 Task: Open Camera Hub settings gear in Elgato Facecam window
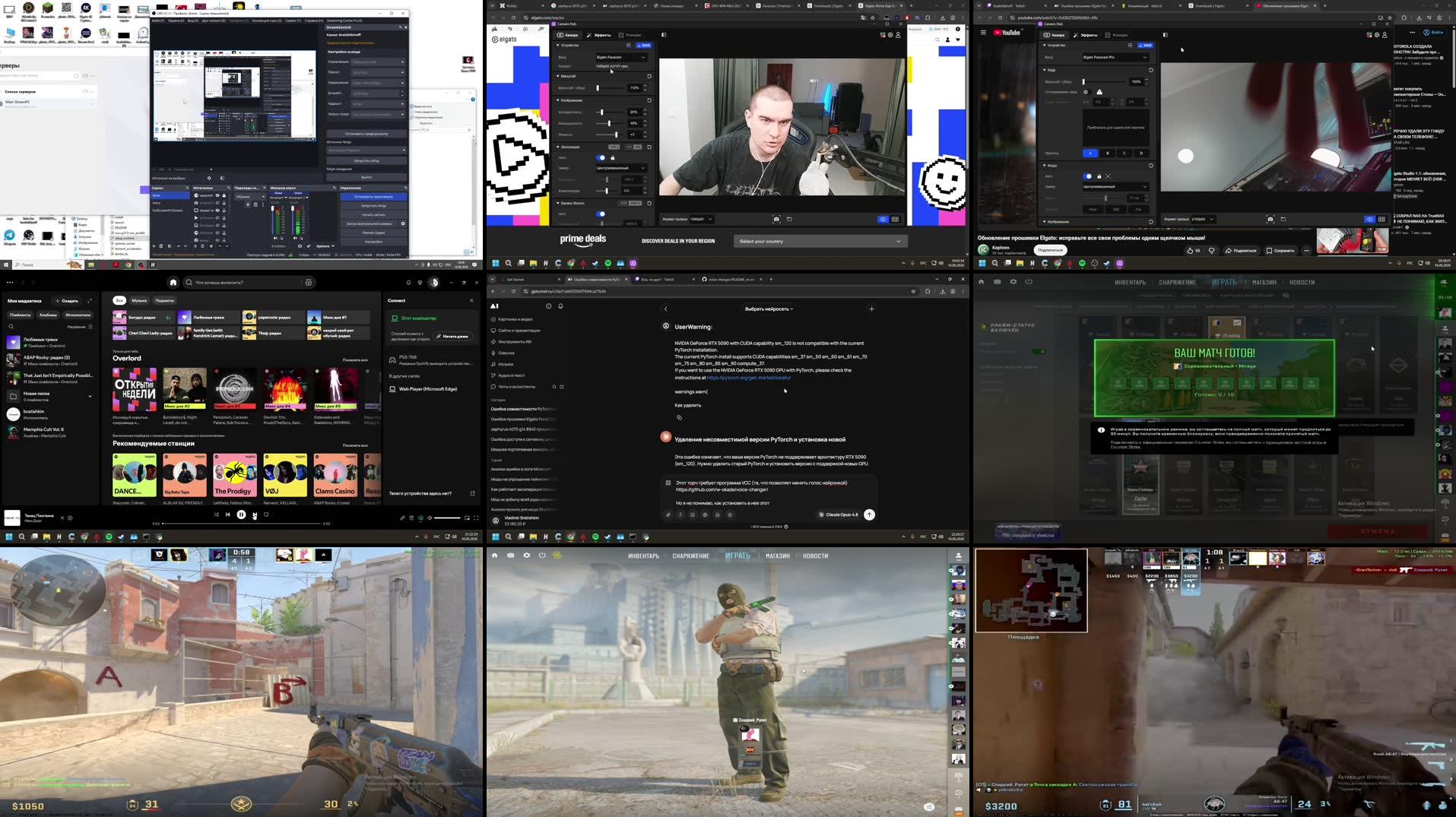click(890, 35)
